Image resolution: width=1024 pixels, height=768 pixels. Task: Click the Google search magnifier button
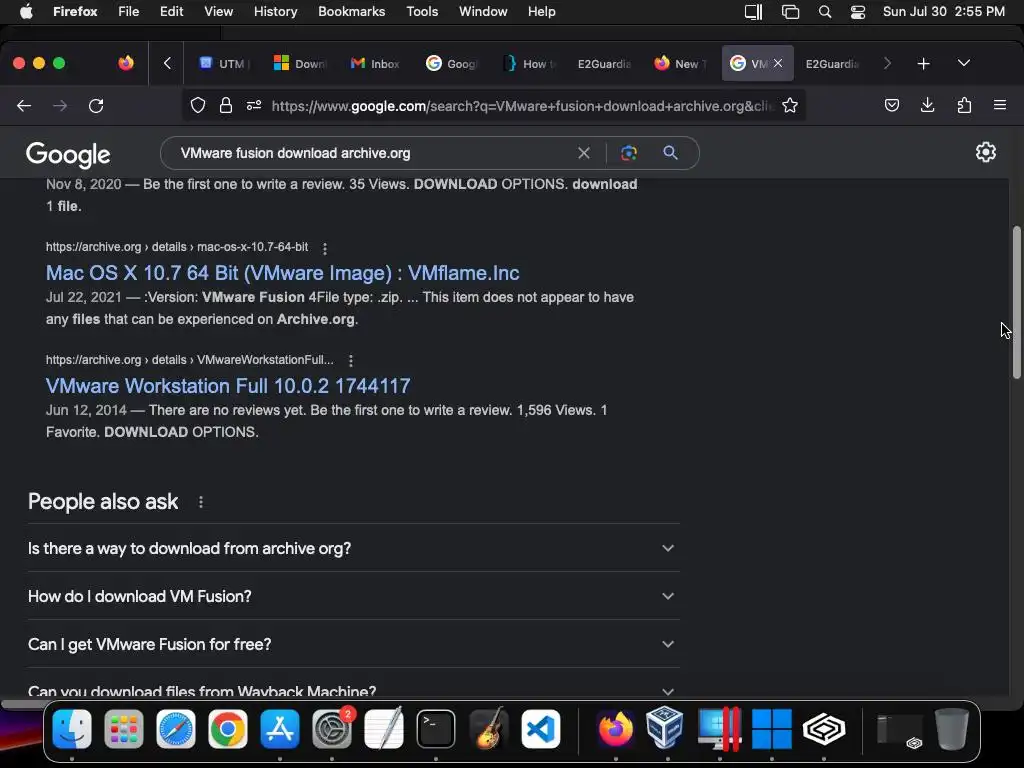coord(671,153)
